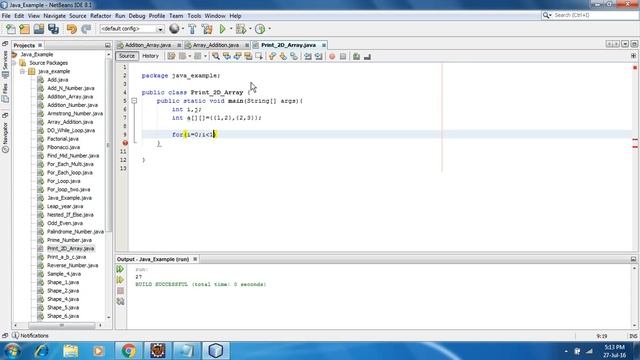Collapse the Source Packages tree node
The image size is (640, 360).
point(14,63)
